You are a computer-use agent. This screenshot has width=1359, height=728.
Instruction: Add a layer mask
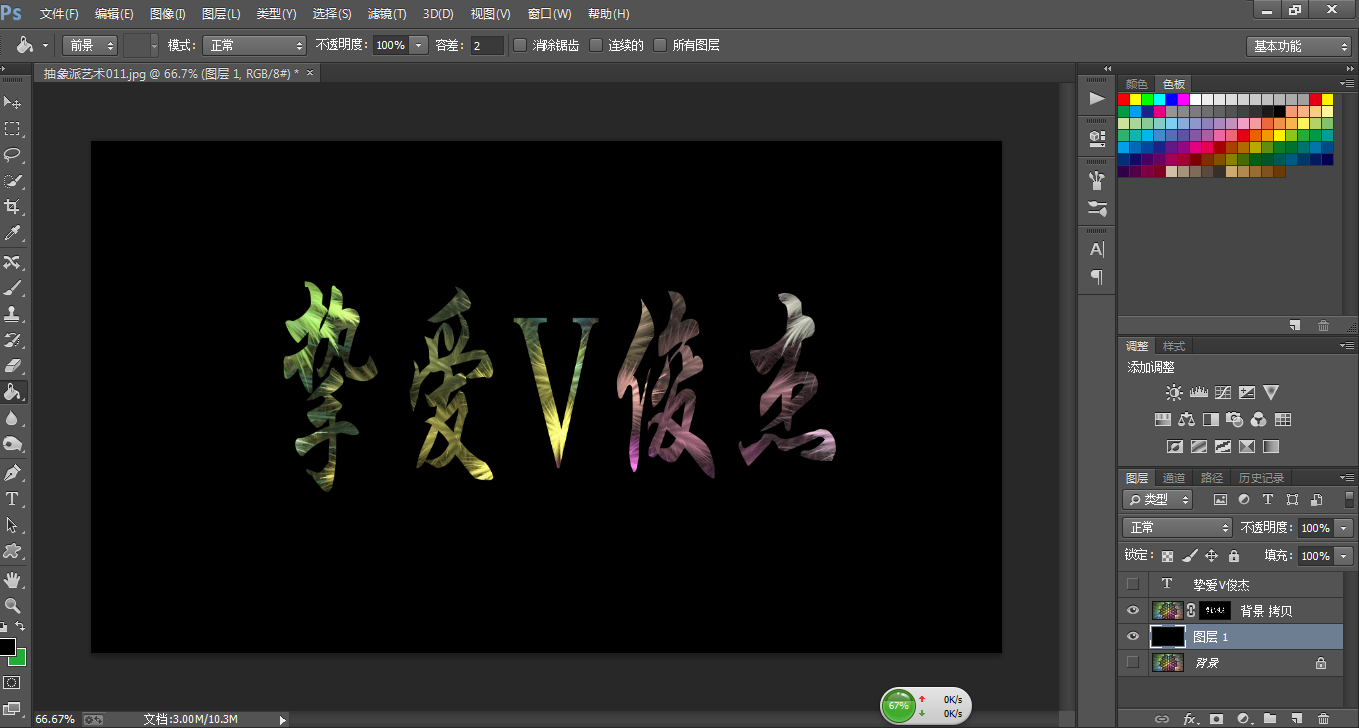(x=1216, y=718)
